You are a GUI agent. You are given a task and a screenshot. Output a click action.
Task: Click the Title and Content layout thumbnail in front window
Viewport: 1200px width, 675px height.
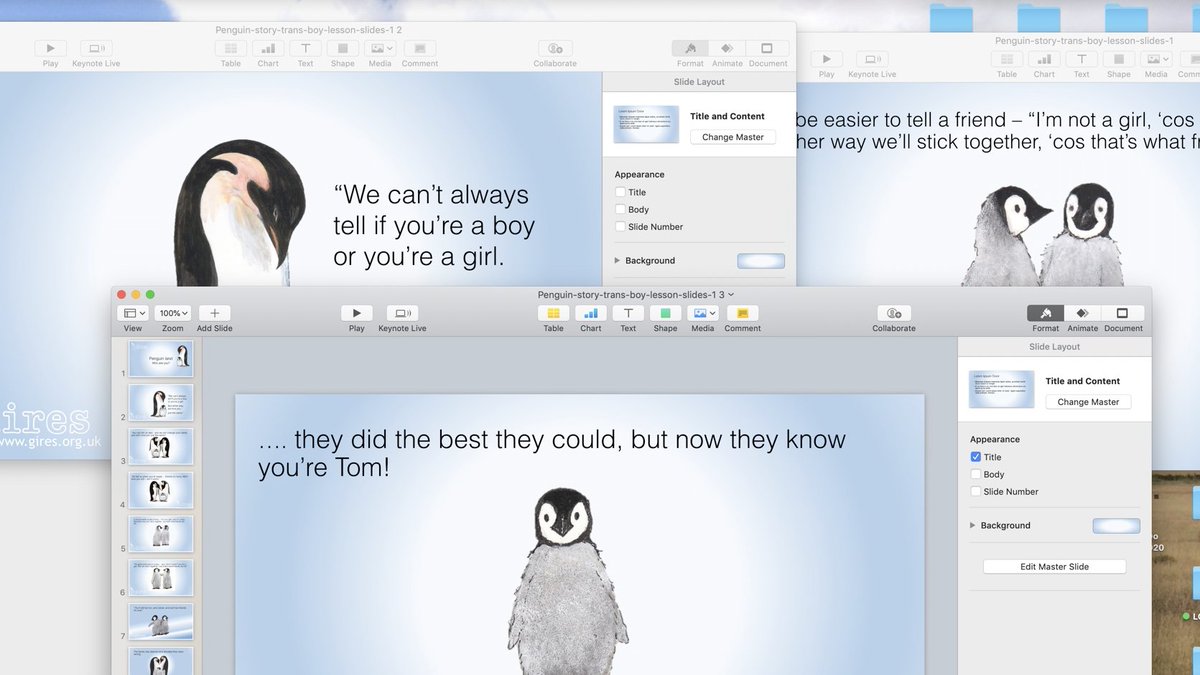coord(1001,389)
